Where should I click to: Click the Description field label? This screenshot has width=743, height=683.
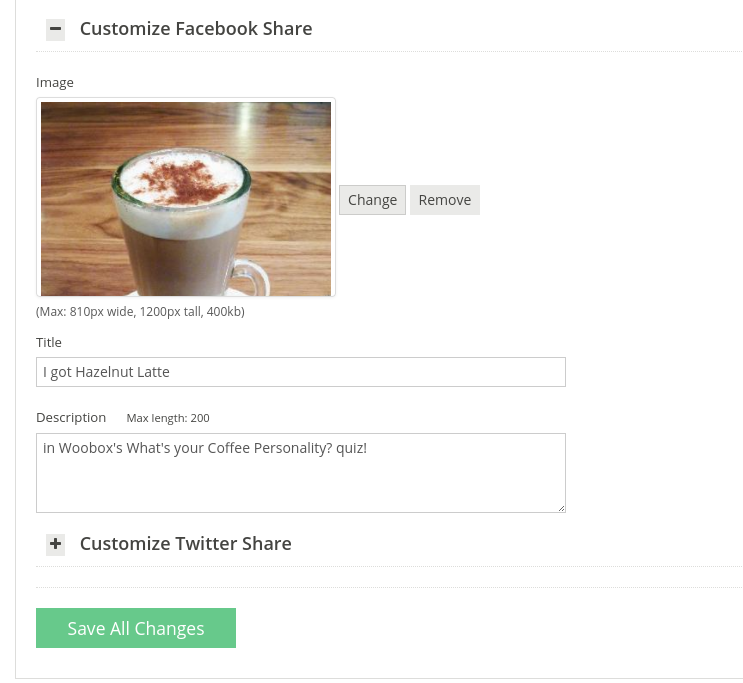(71, 418)
